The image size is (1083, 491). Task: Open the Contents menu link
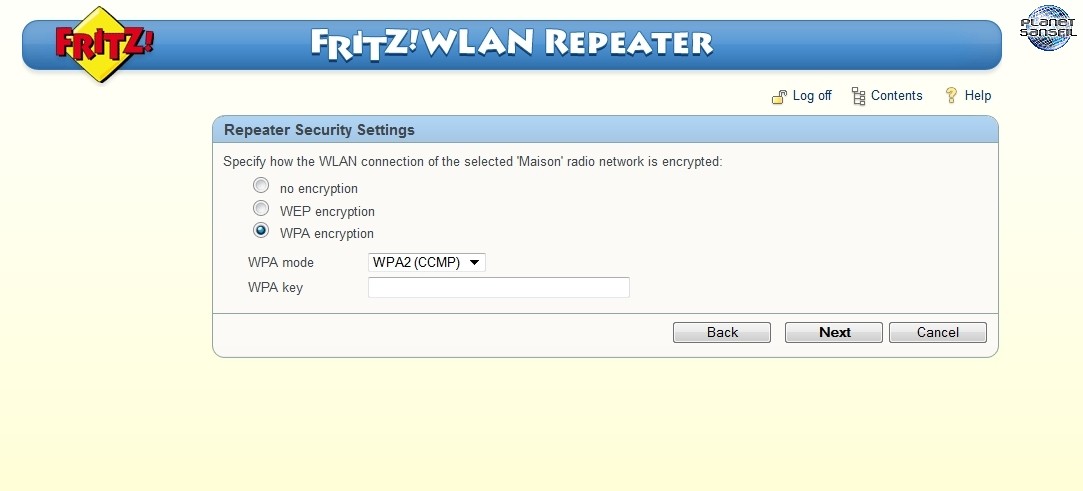897,96
